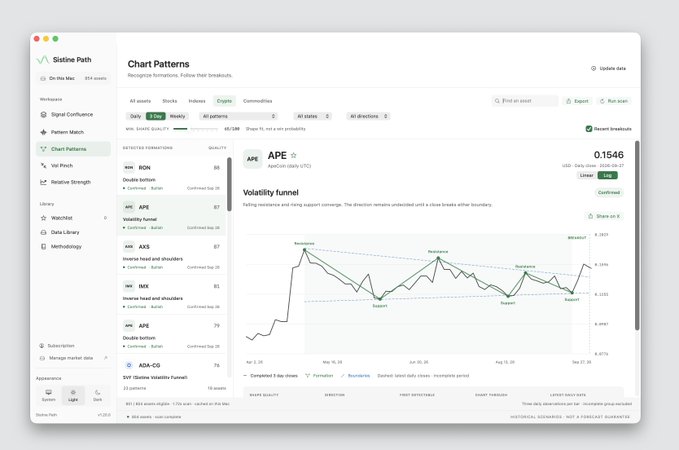Image resolution: width=679 pixels, height=450 pixels.
Task: Switch to Commodities tab
Action: pyautogui.click(x=258, y=101)
